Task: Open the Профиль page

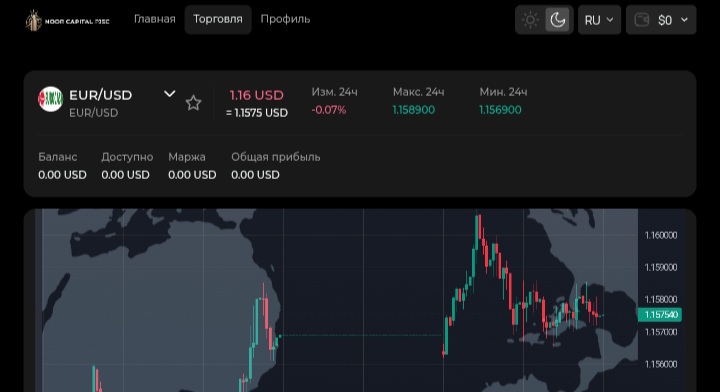Action: tap(285, 19)
